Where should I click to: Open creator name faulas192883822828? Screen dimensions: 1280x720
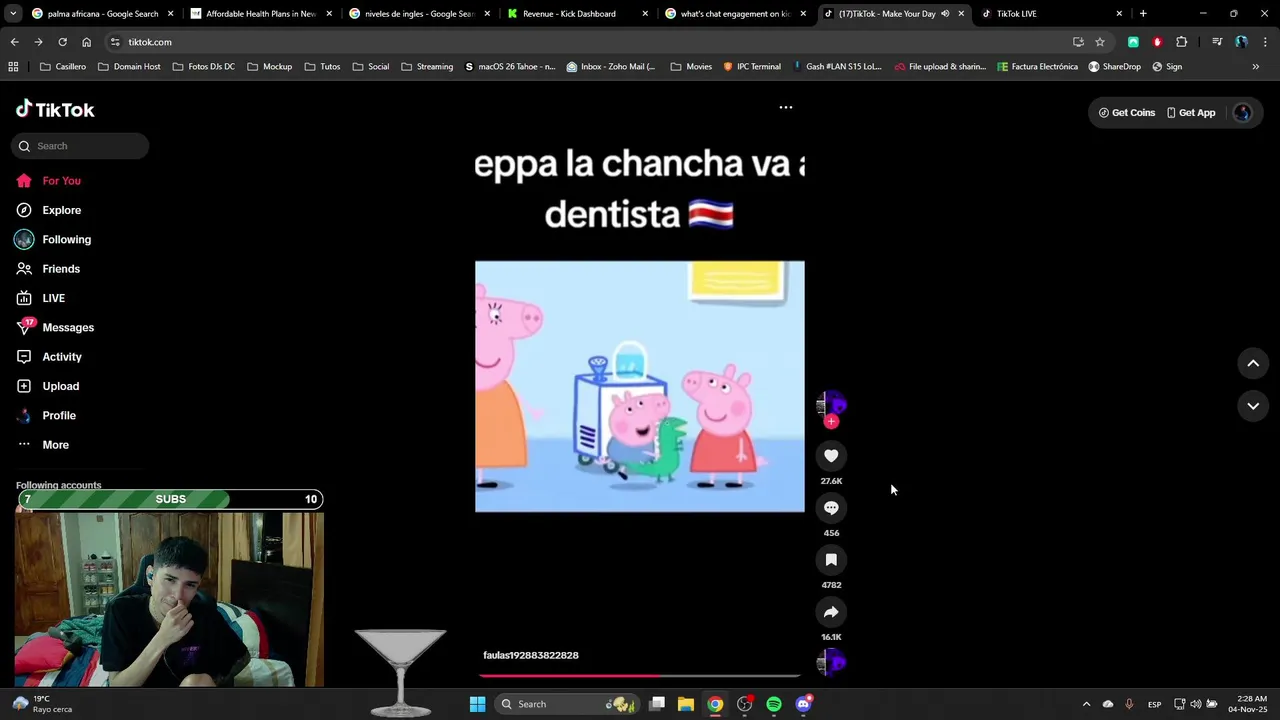[x=531, y=655]
